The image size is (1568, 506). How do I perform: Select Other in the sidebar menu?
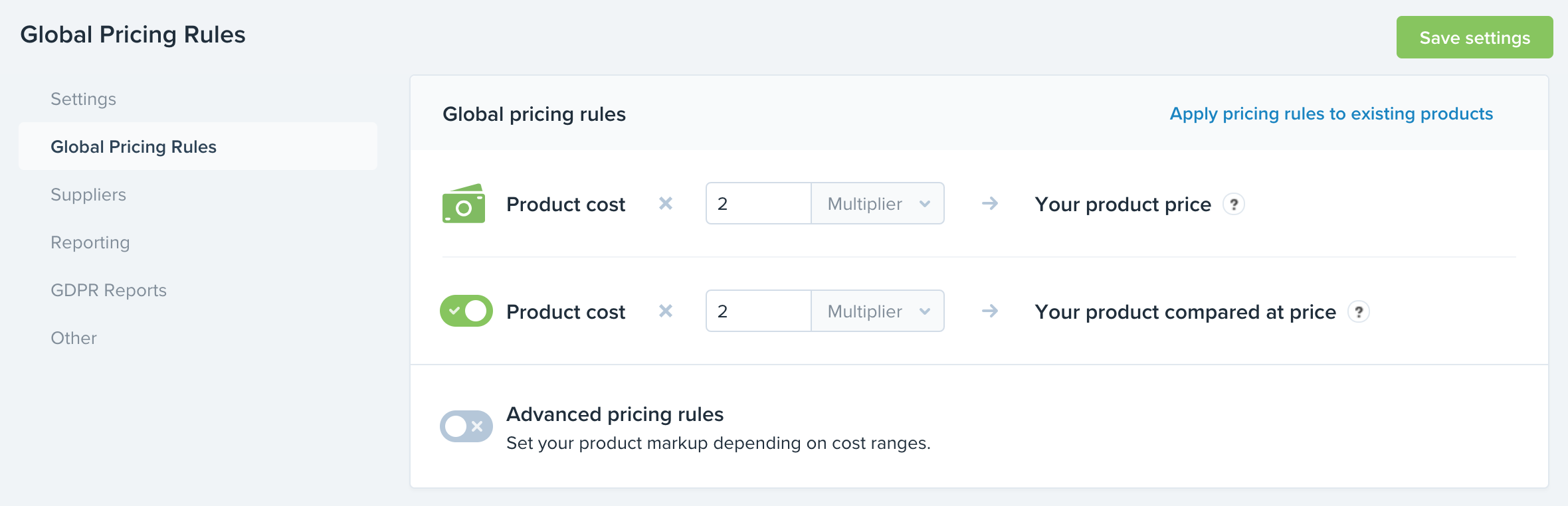tap(74, 338)
